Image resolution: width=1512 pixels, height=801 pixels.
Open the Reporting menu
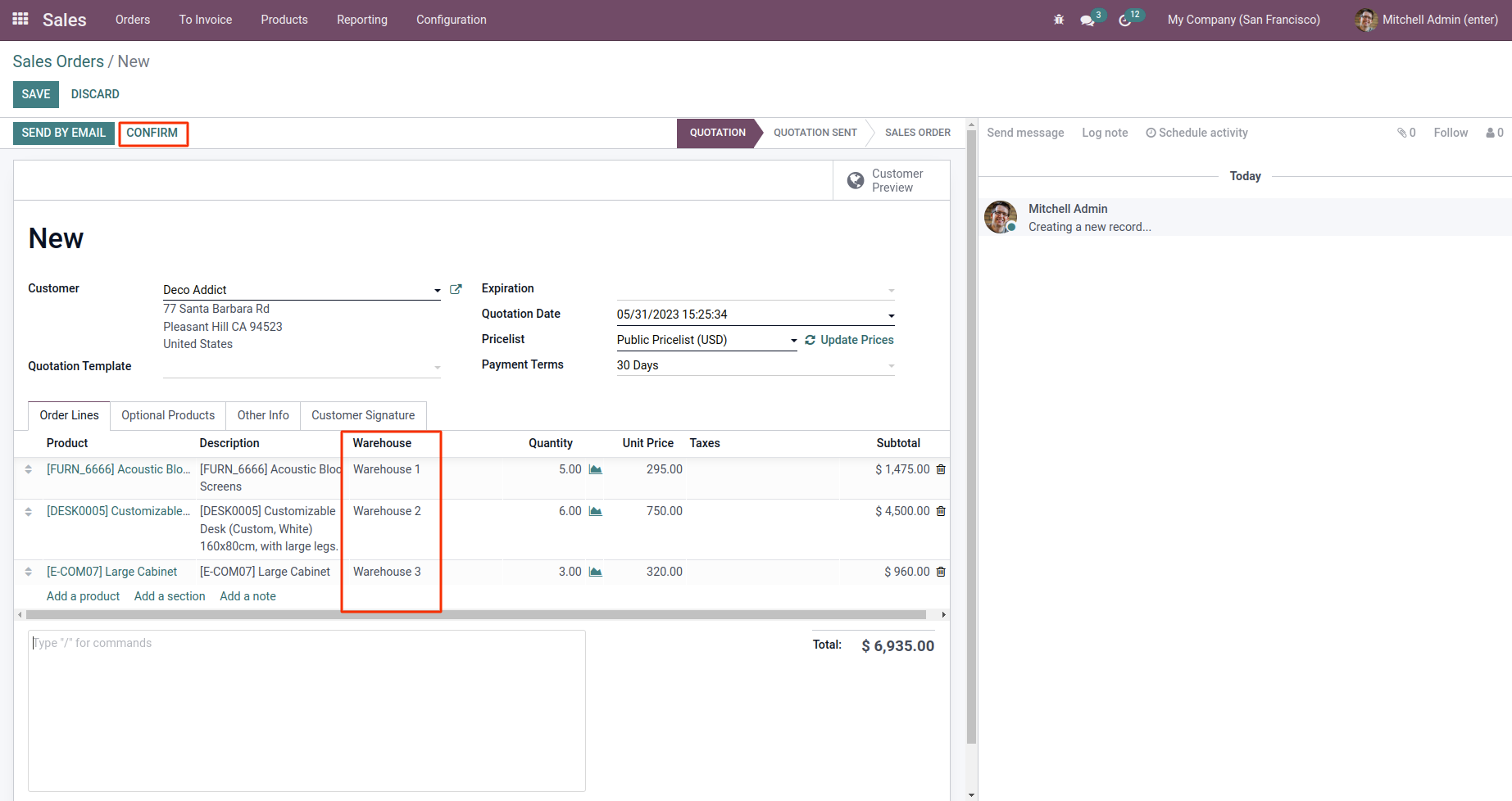(x=361, y=20)
